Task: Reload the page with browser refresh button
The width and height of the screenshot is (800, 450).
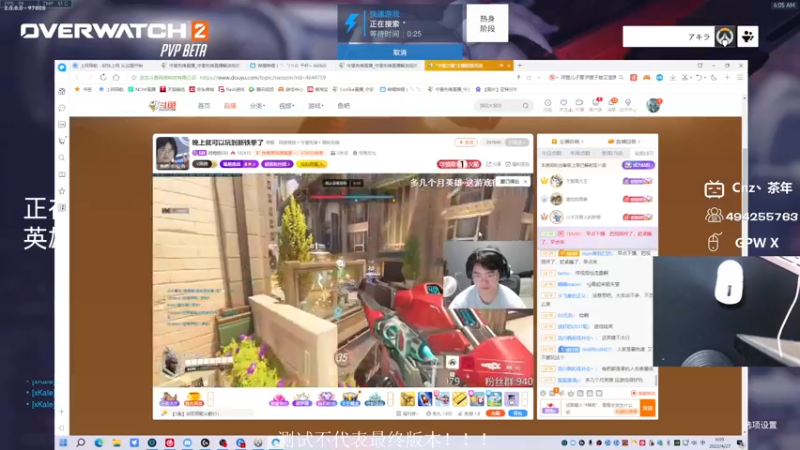Action: click(x=103, y=78)
